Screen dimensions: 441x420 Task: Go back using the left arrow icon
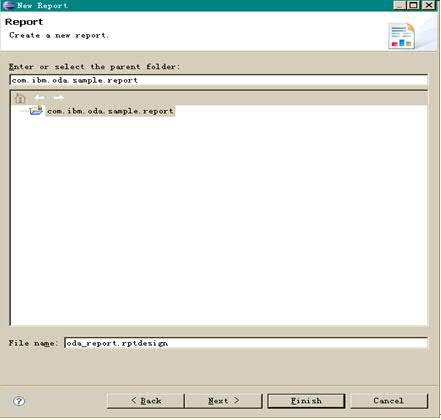coord(40,98)
